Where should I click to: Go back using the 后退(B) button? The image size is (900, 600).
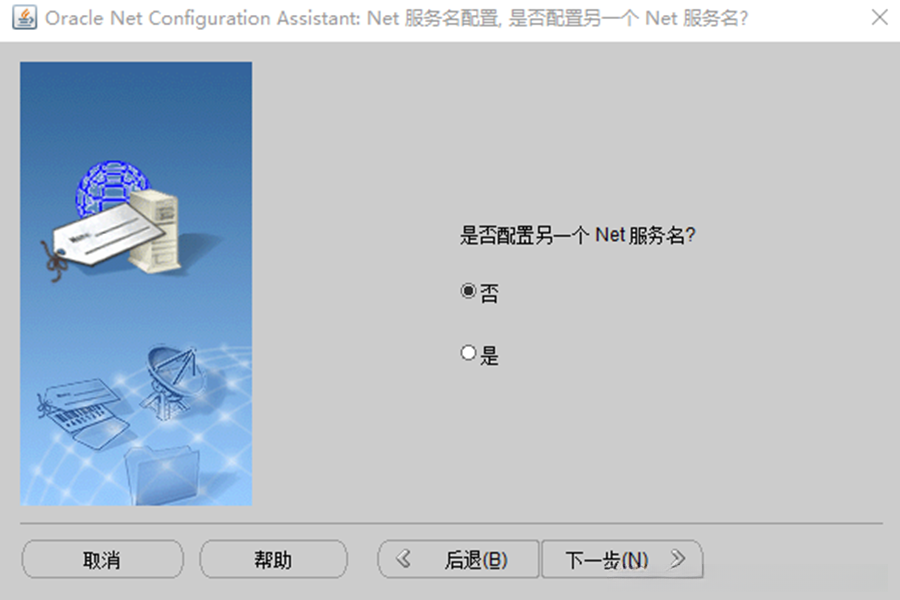458,559
